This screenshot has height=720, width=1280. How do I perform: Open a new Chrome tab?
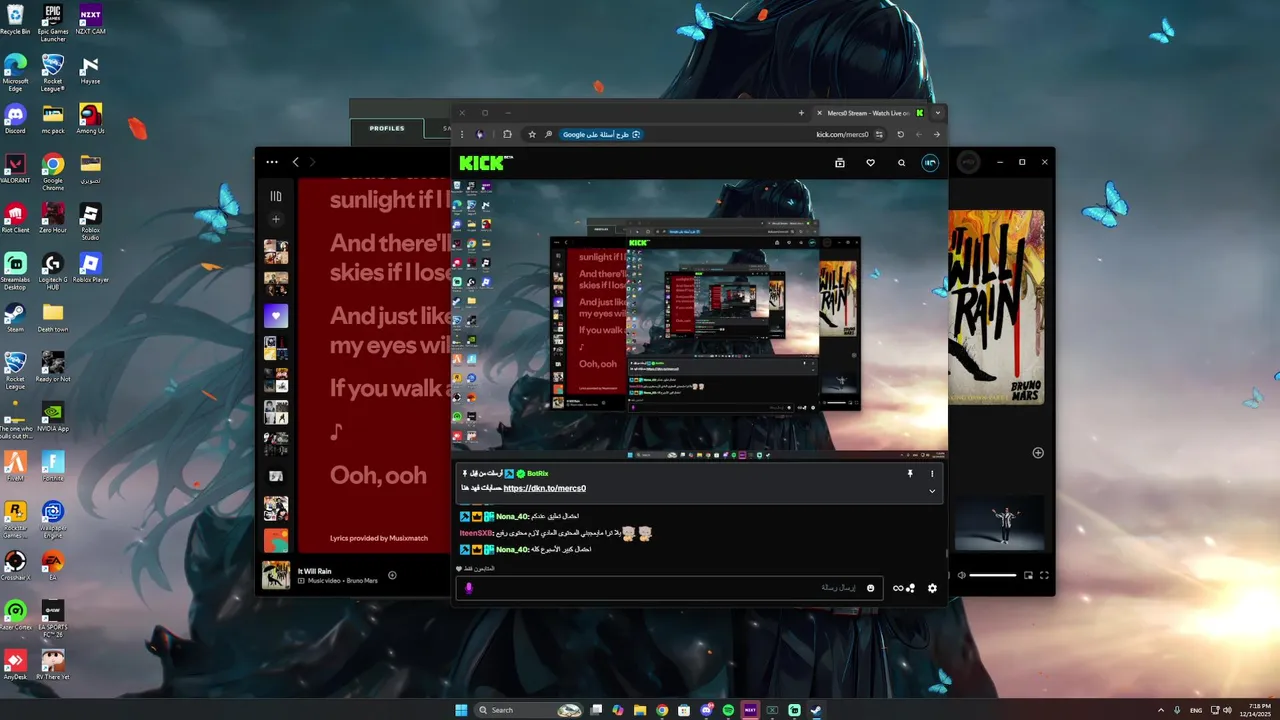click(x=801, y=113)
